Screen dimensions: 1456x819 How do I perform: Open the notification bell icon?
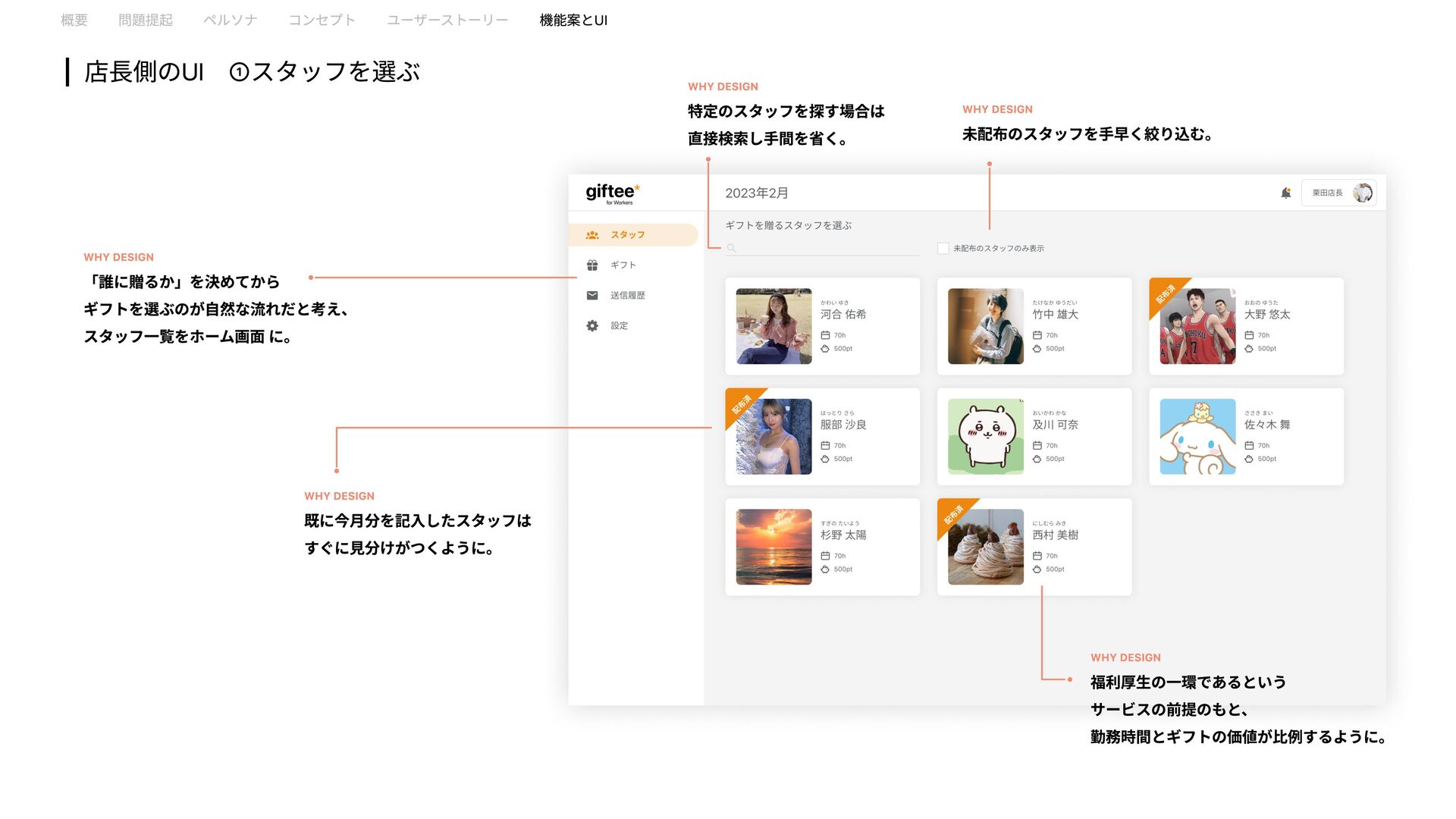click(x=1286, y=193)
